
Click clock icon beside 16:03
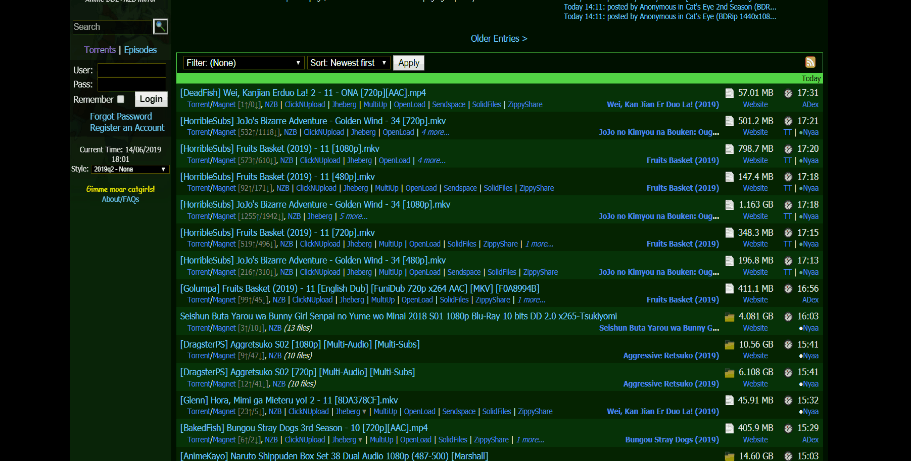coord(788,317)
